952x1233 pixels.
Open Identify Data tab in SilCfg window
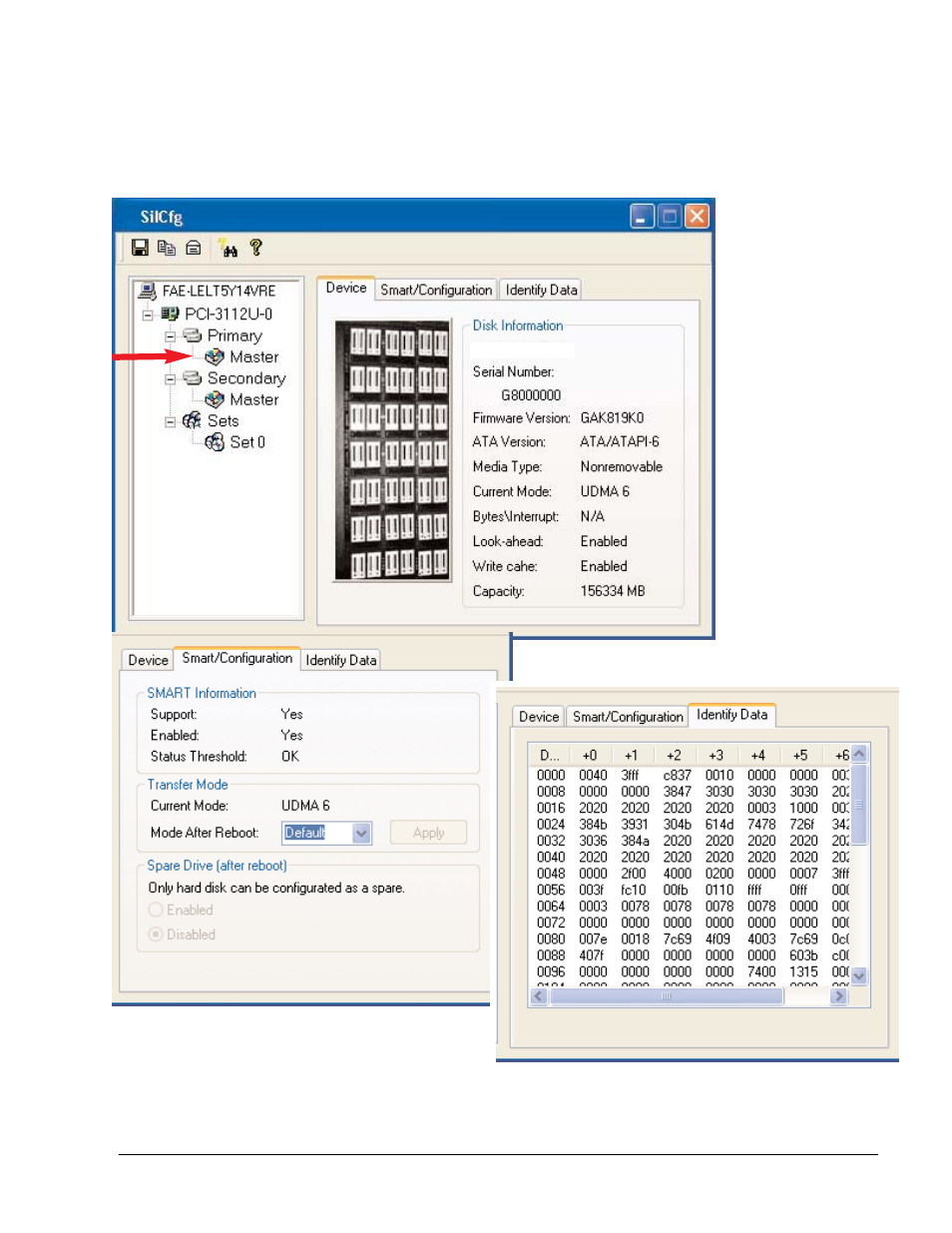(541, 290)
